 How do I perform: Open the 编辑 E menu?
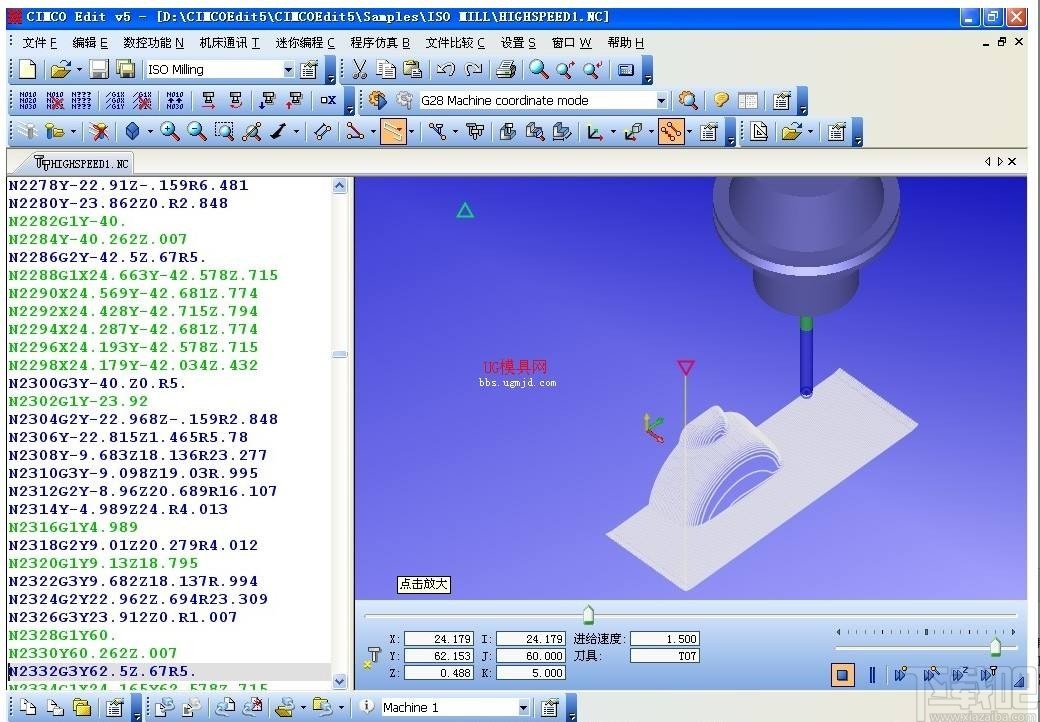[90, 43]
